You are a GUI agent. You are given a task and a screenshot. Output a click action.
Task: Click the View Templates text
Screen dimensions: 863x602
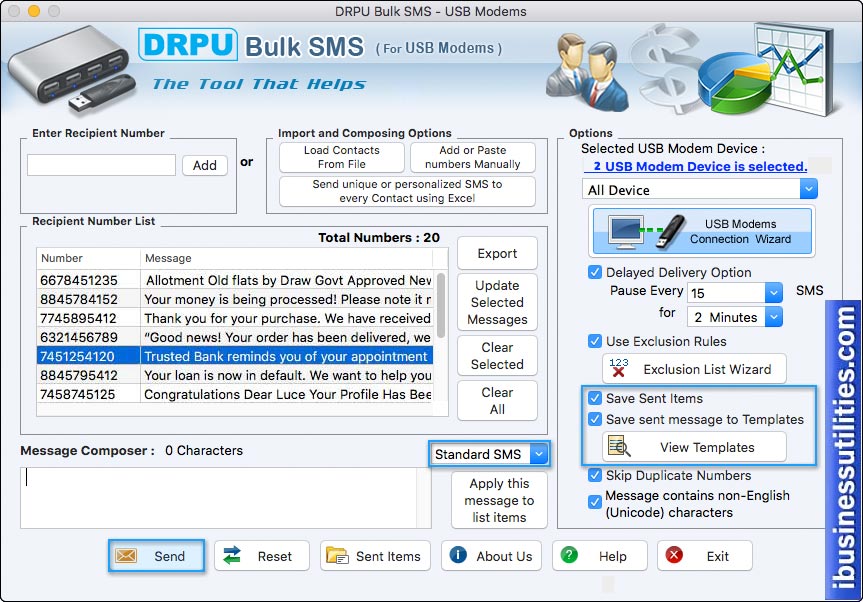pyautogui.click(x=707, y=447)
